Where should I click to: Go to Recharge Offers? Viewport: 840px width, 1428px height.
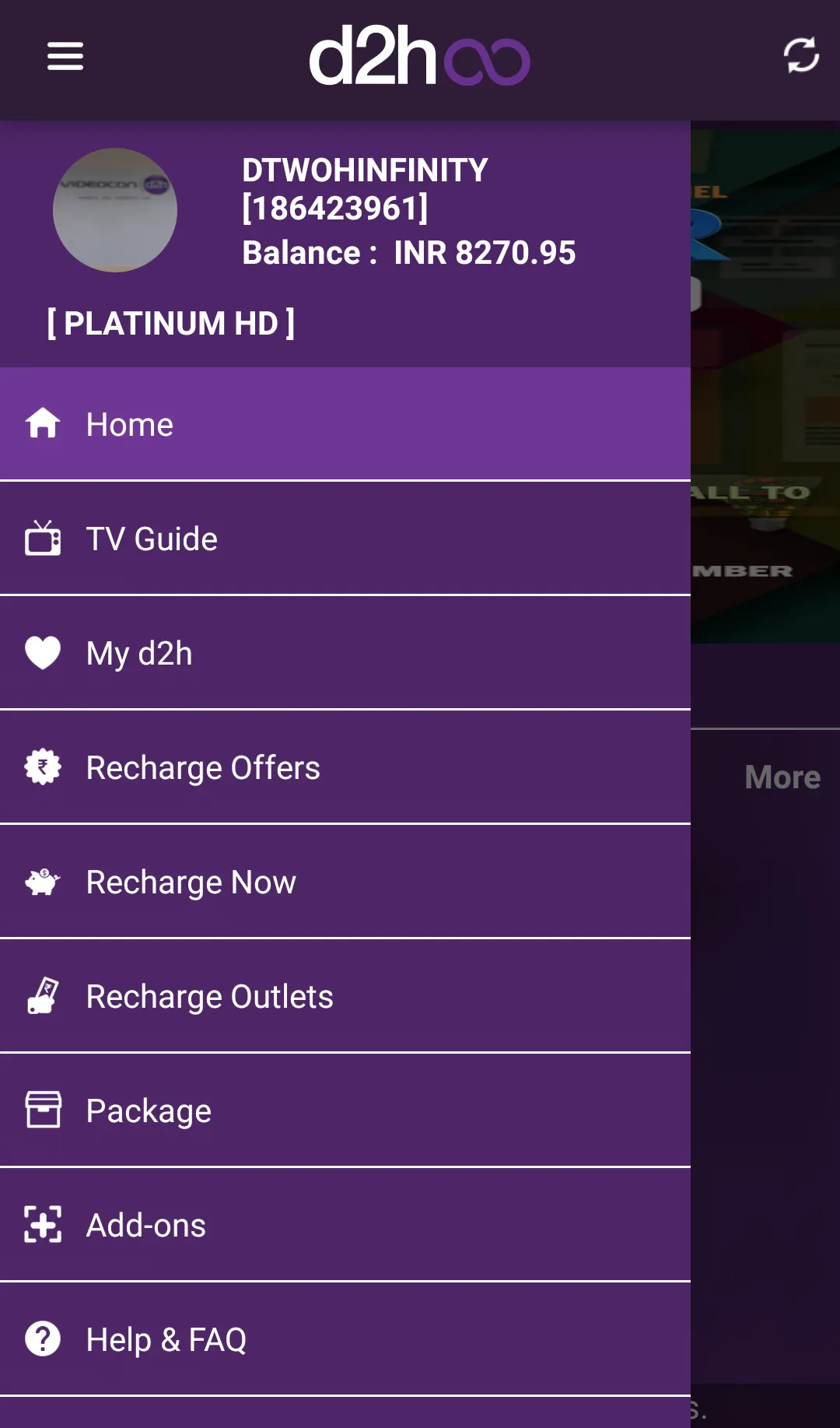click(203, 768)
